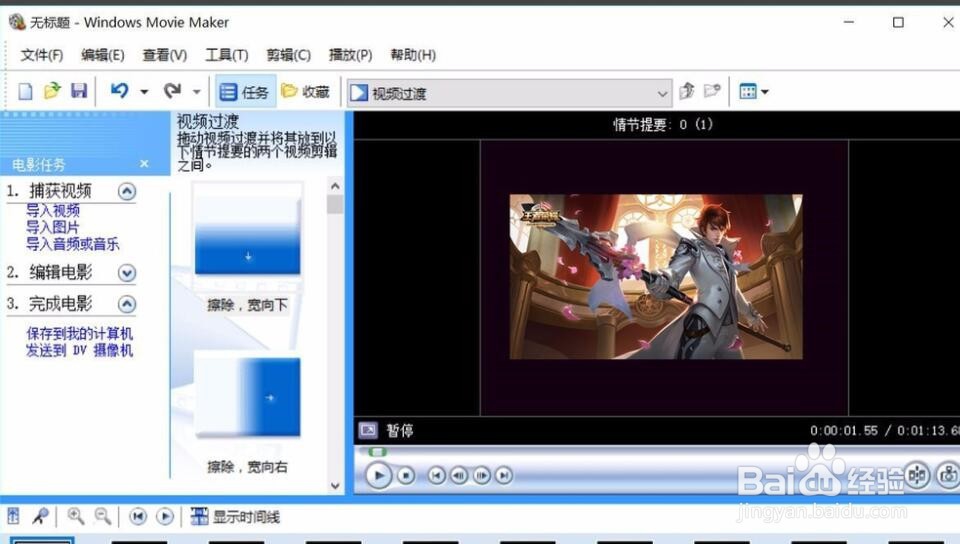Click the narrate timeline microphone icon
The height and width of the screenshot is (544, 960).
(x=40, y=516)
